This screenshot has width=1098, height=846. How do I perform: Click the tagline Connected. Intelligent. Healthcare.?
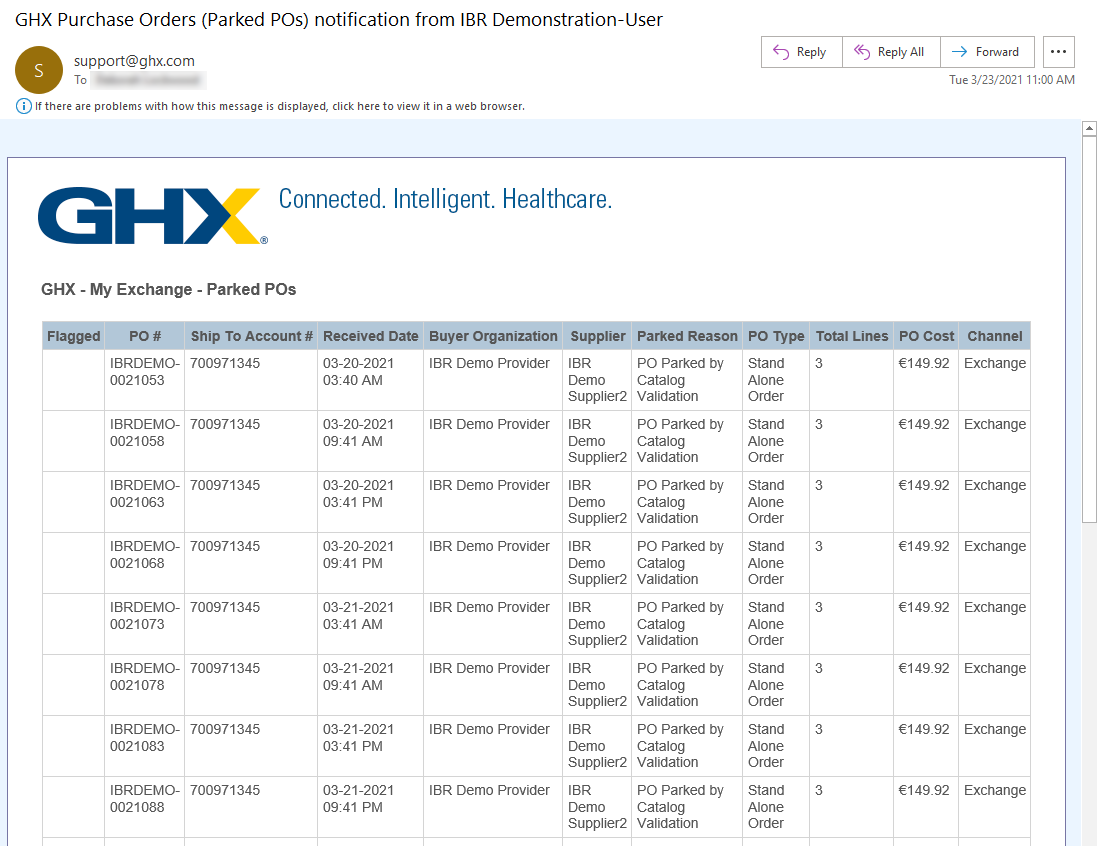coord(445,200)
